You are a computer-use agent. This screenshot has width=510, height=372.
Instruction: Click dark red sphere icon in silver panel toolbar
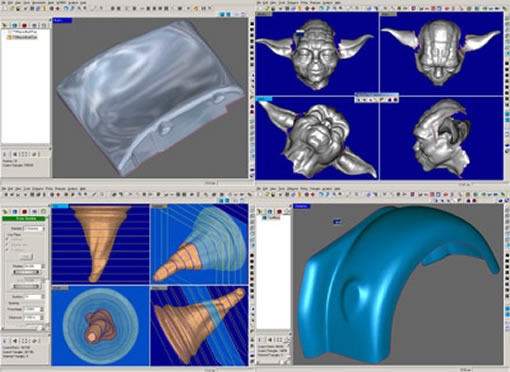pyautogui.click(x=52, y=8)
